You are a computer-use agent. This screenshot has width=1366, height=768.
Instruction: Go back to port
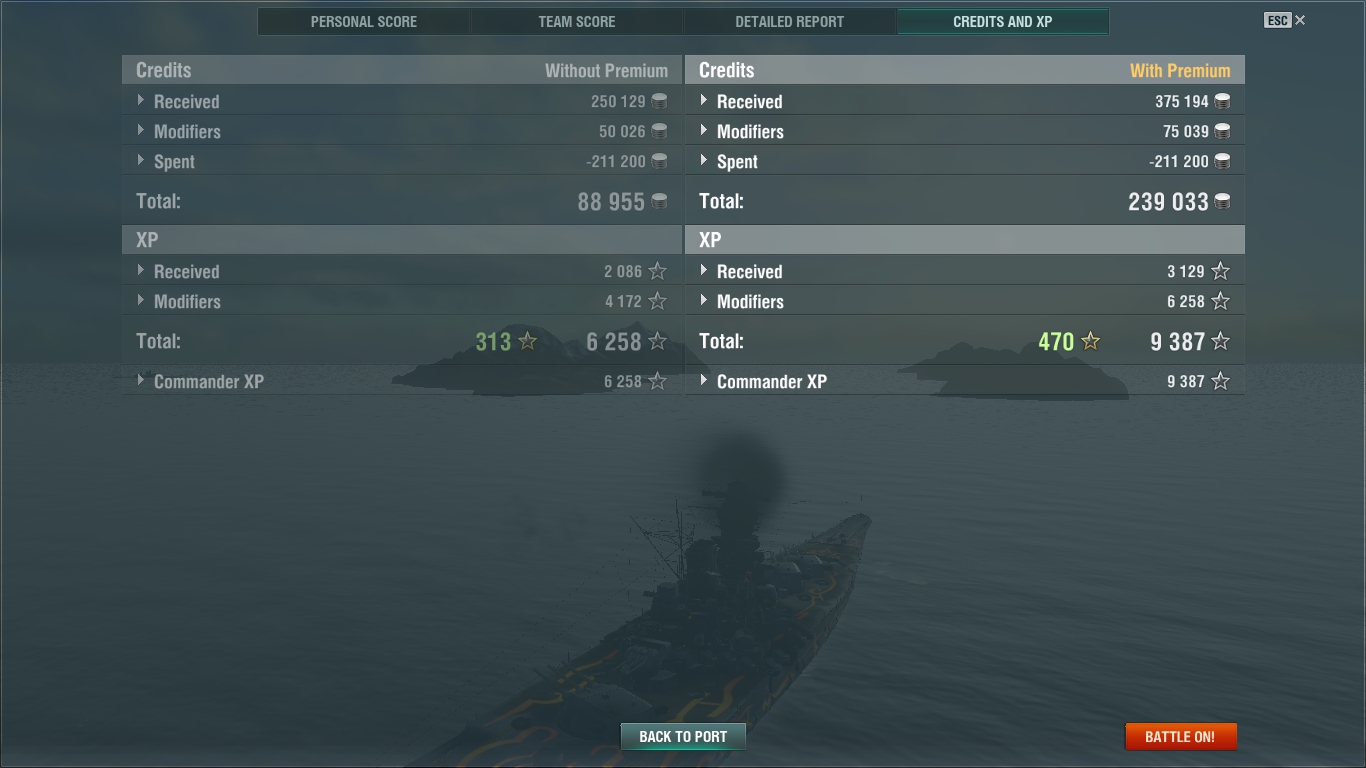click(683, 737)
